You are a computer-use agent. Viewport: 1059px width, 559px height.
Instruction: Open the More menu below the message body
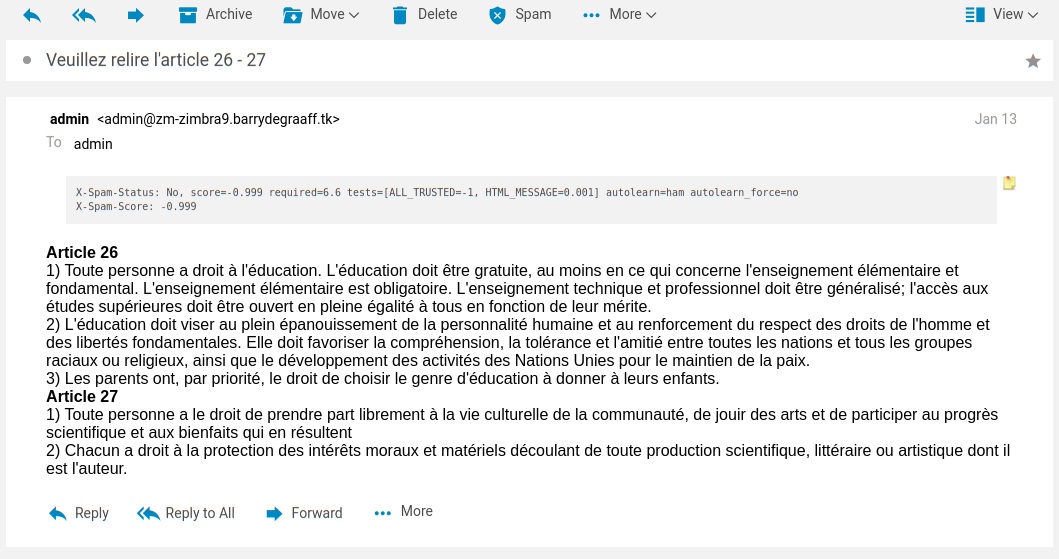[x=403, y=512]
